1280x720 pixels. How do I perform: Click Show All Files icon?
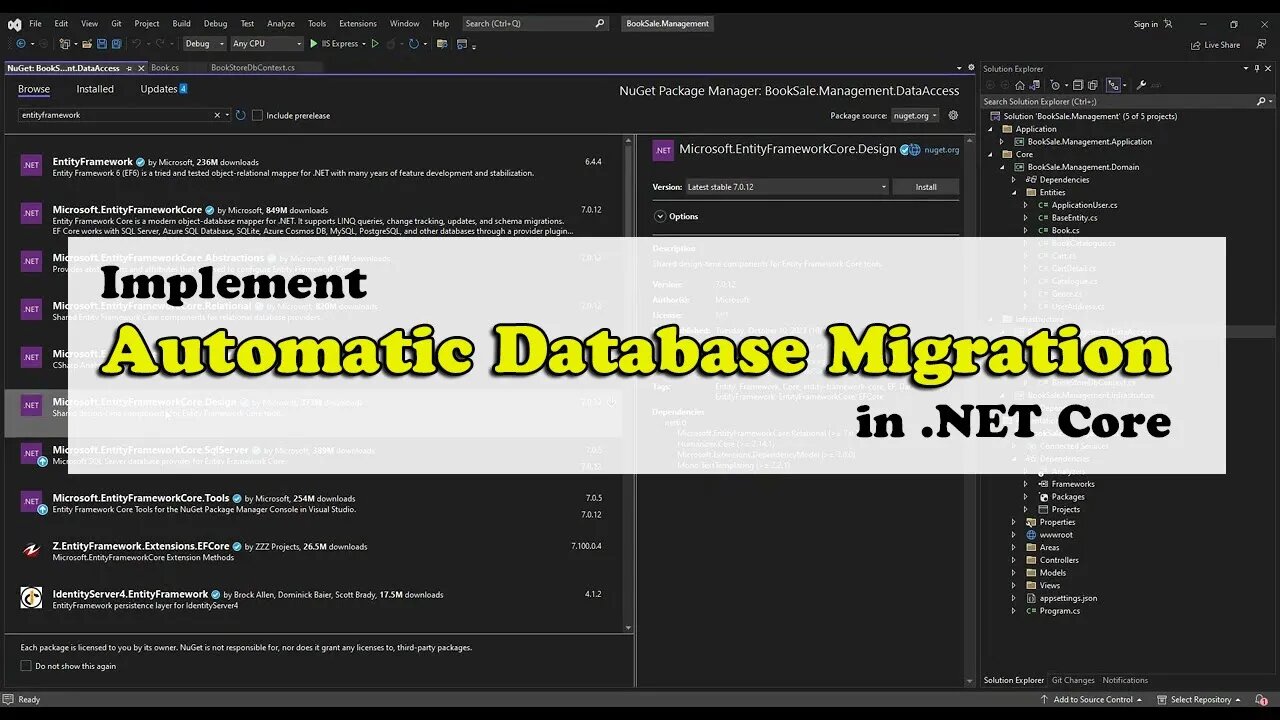tap(1095, 85)
